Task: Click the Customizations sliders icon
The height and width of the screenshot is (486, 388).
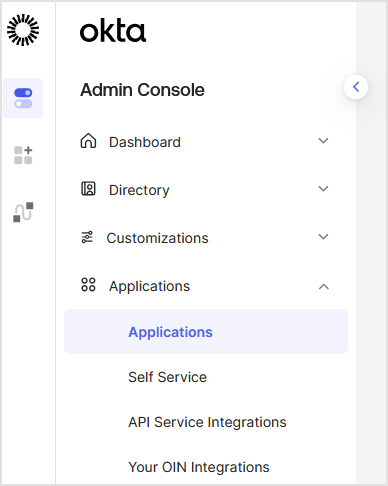Action: click(x=87, y=237)
